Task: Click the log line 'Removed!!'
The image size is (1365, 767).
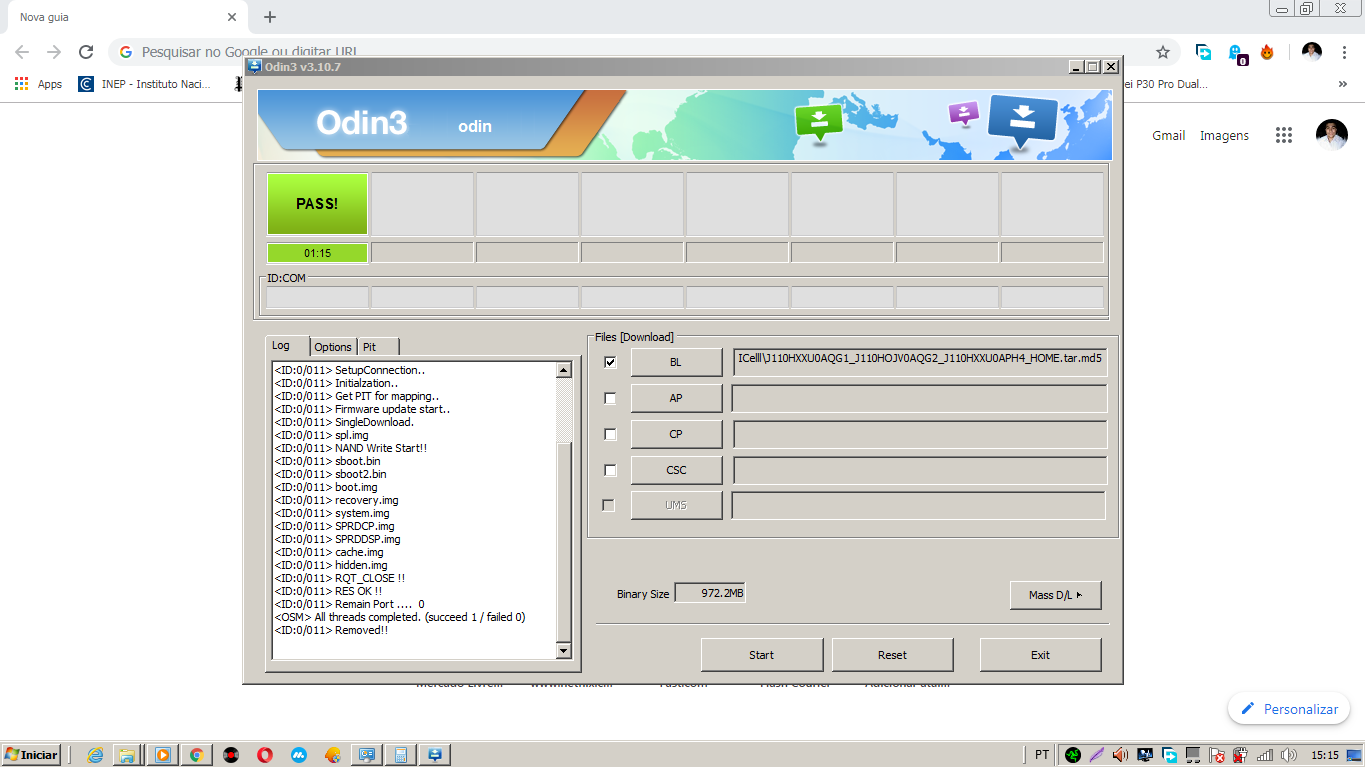Action: [331, 630]
